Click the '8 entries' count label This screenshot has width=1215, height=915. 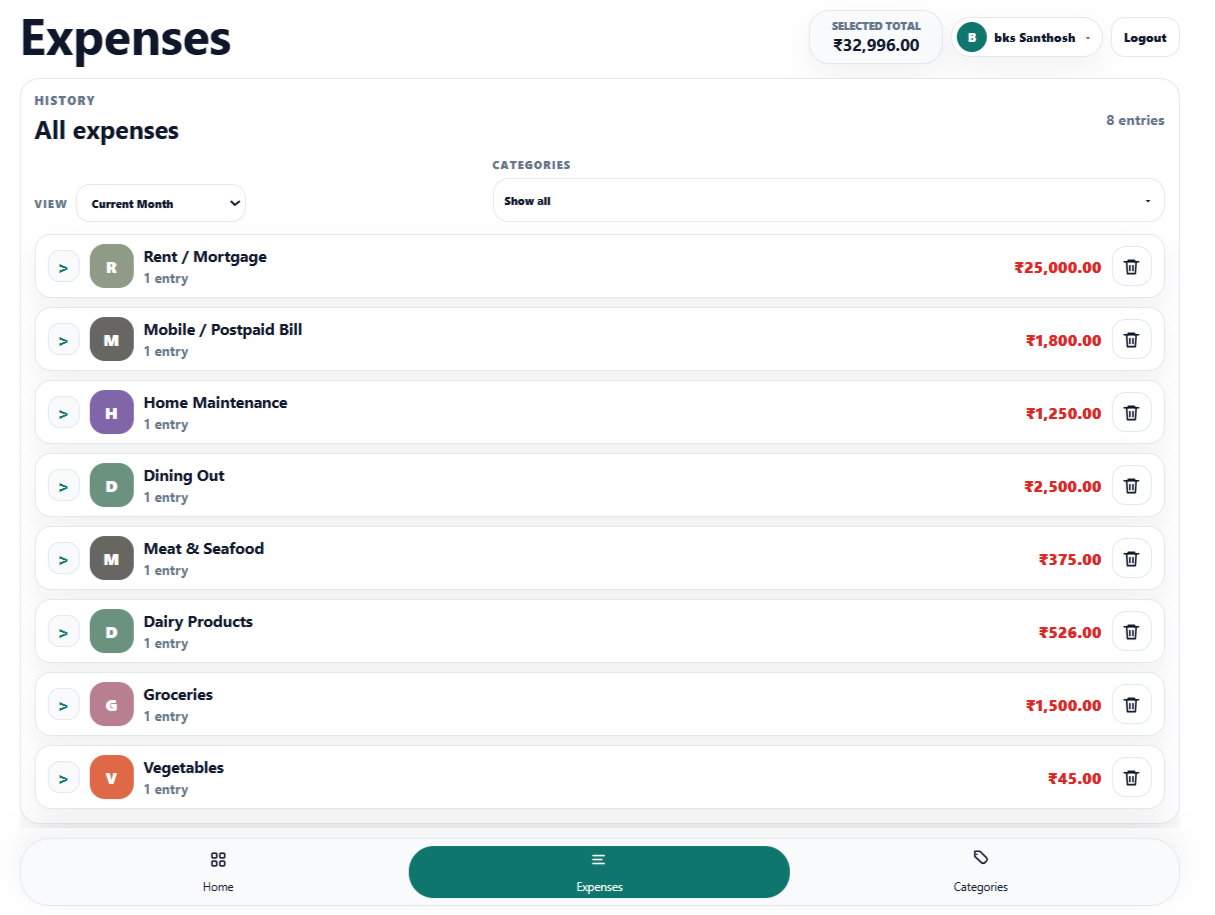tap(1135, 120)
